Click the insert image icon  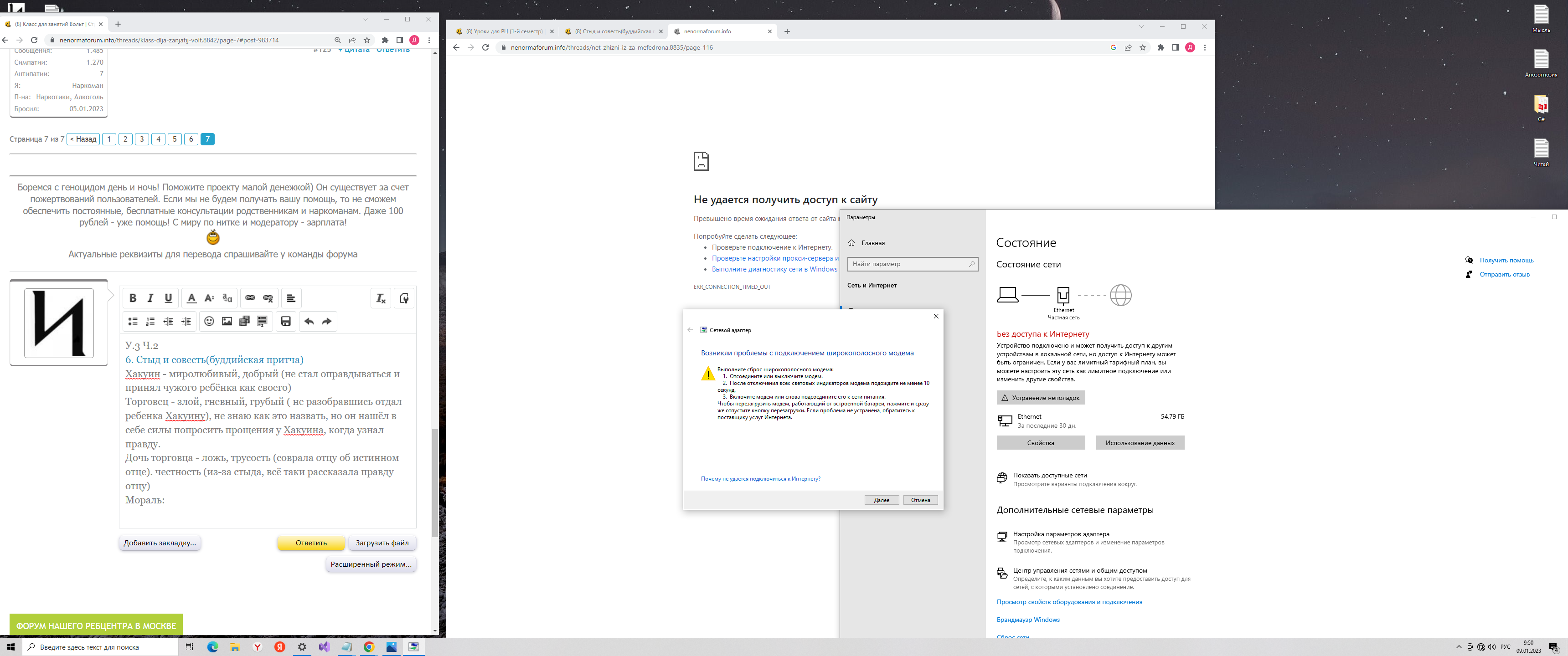coord(227,321)
